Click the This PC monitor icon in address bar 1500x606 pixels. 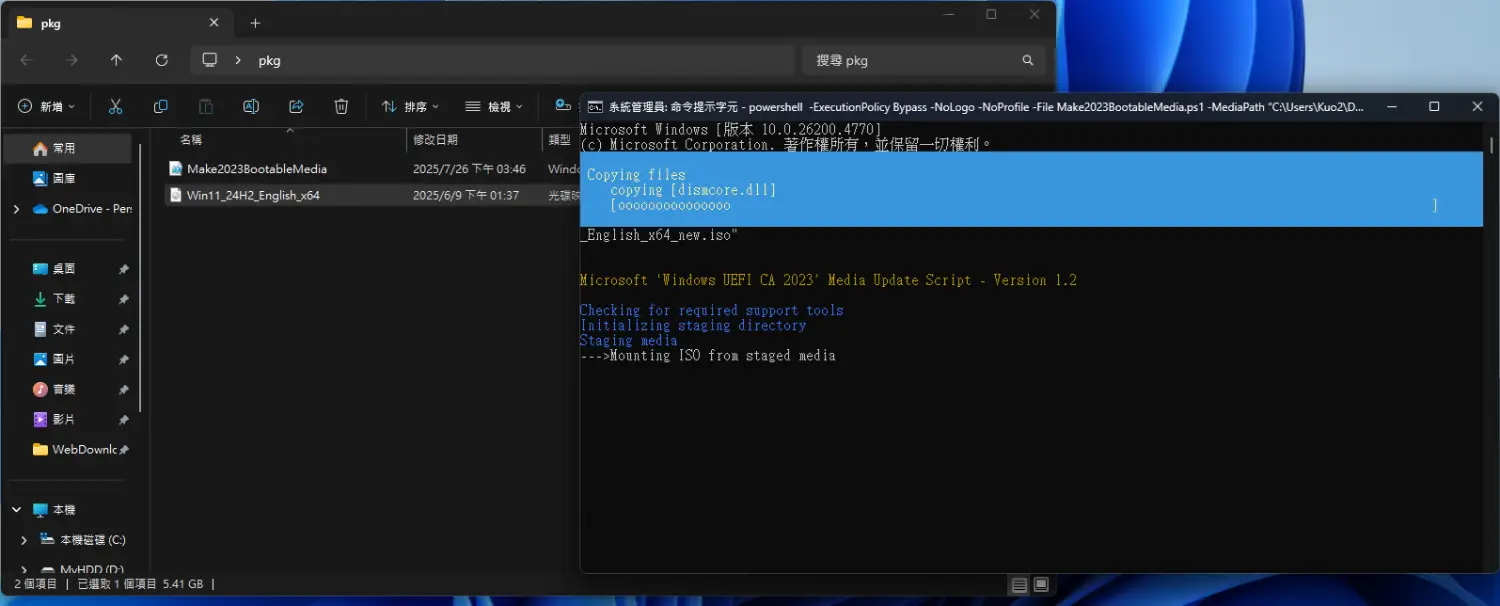(209, 60)
